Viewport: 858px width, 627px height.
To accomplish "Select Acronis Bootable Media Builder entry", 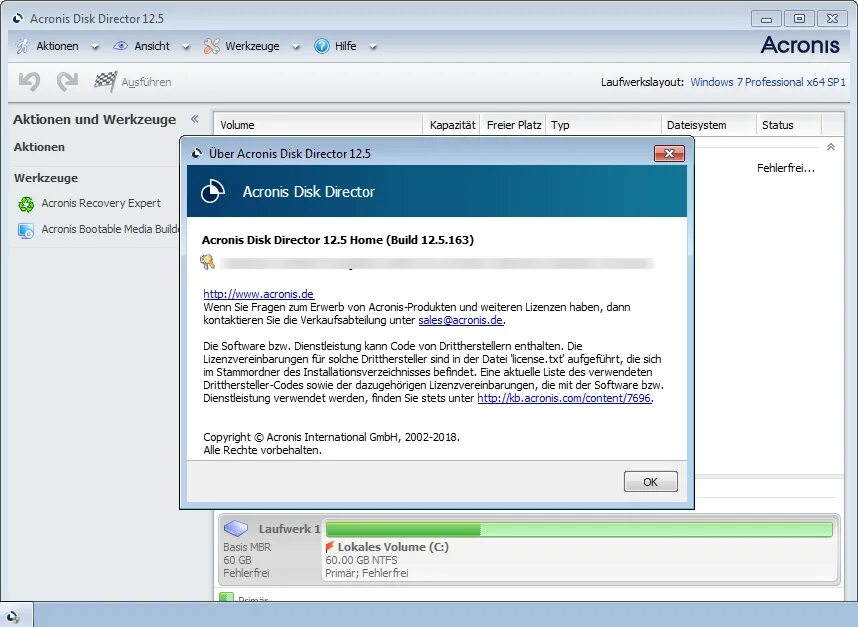I will tap(110, 229).
